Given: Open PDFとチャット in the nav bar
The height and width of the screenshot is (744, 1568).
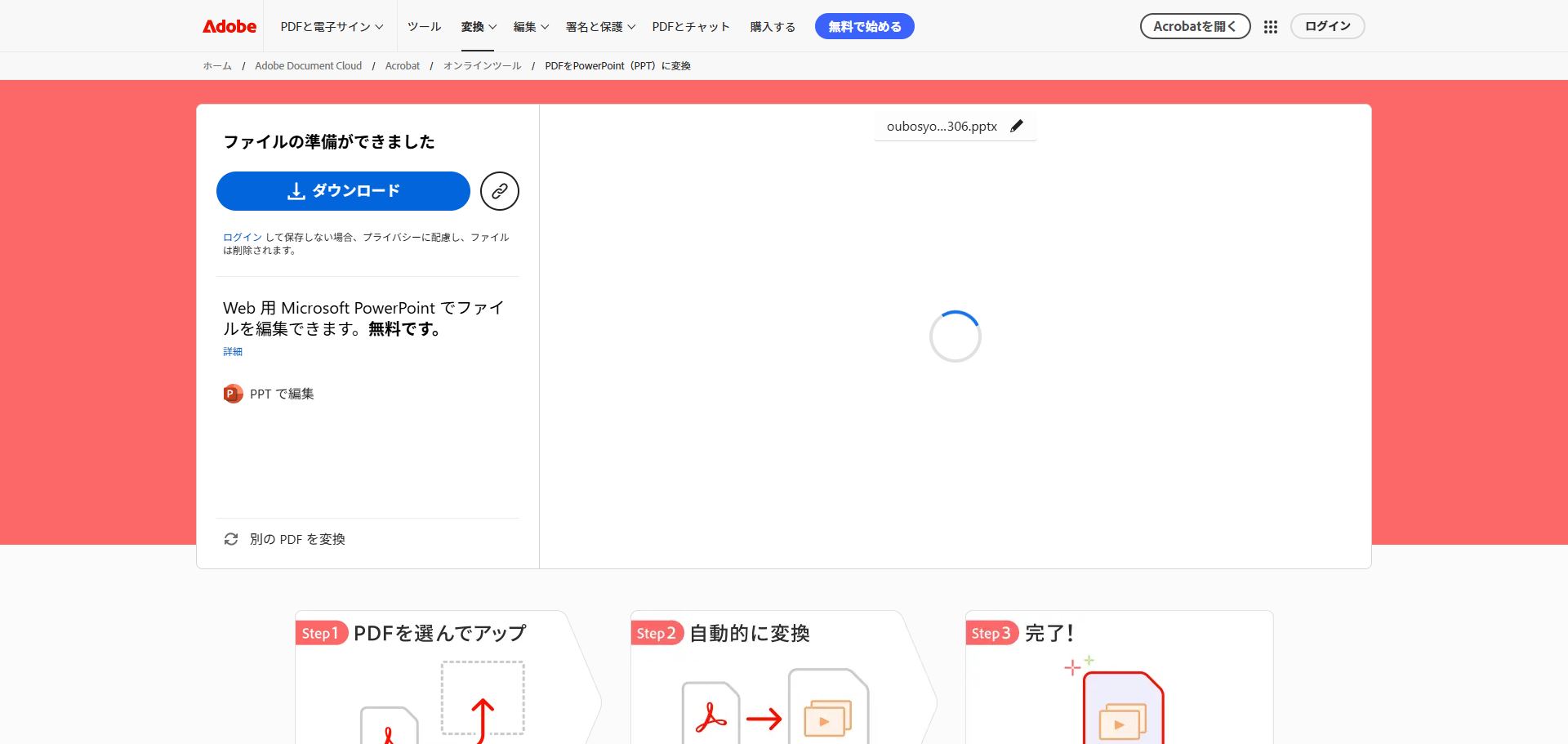Looking at the screenshot, I should coord(691,27).
